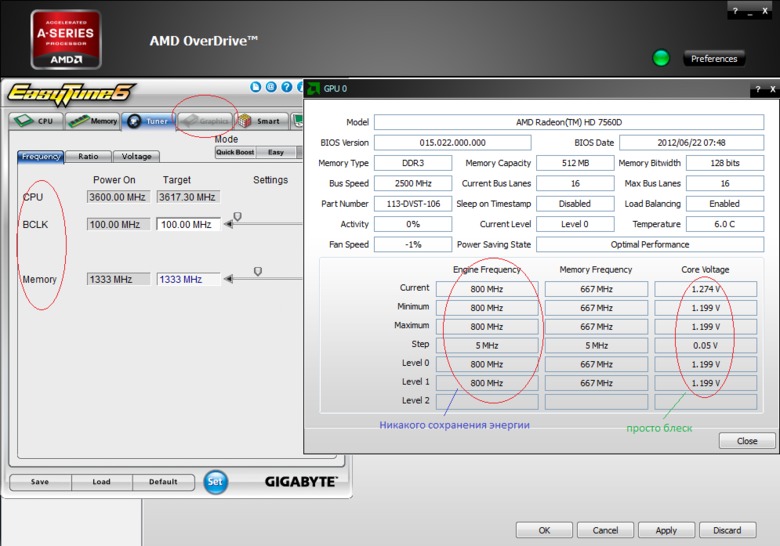780x546 pixels.
Task: Click the Model field AMD Radeon HD 7560D
Action: click(569, 122)
